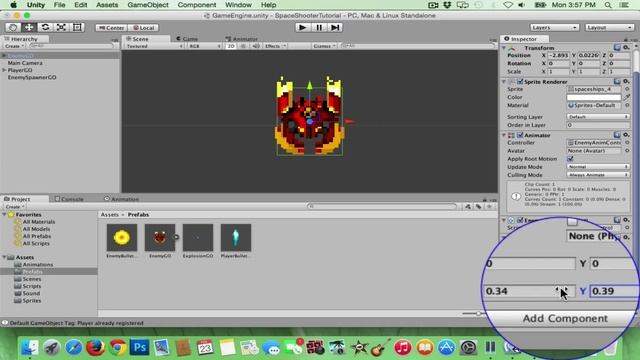Uncheck Apply Root Motion
Screen dimensions: 640x360
point(570,159)
